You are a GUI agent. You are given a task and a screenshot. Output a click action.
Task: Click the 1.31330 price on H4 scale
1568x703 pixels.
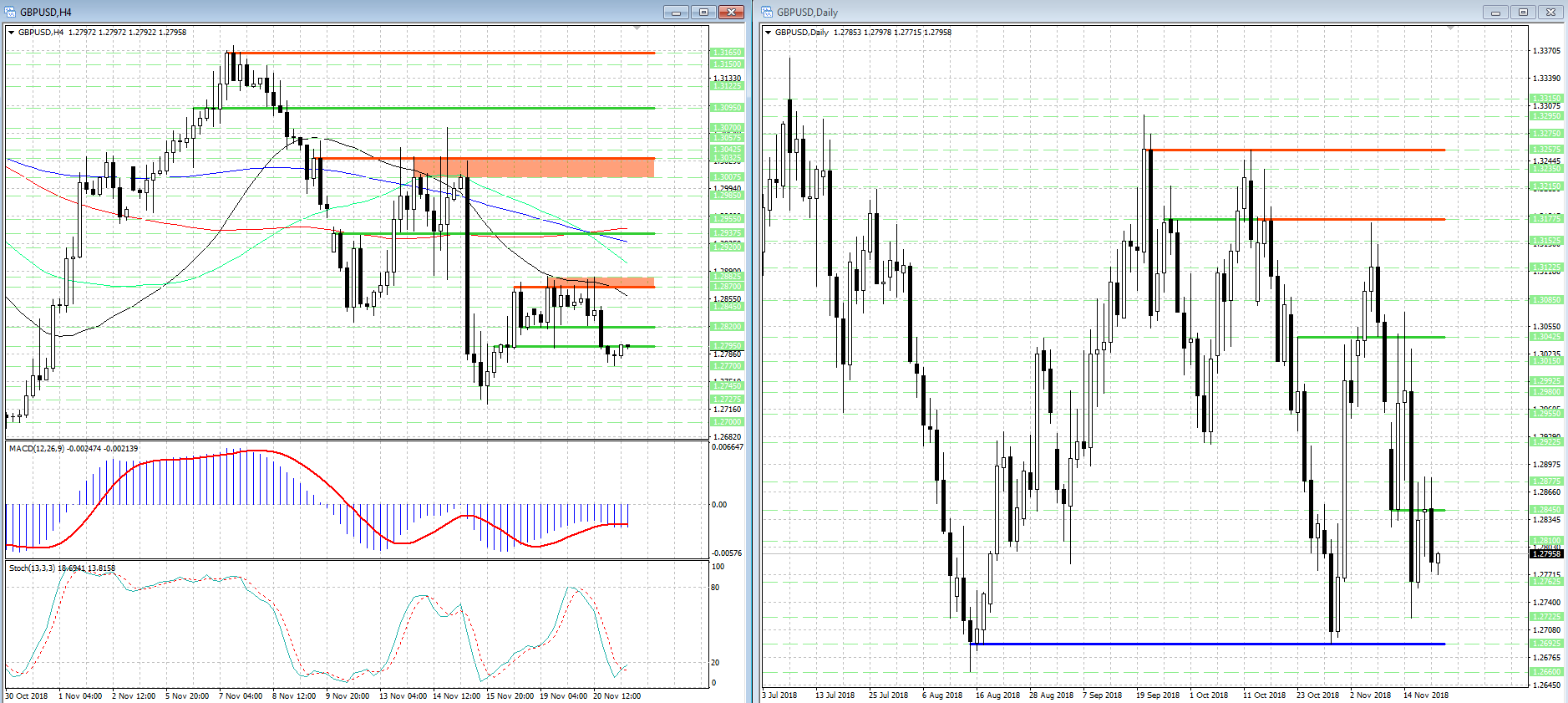(727, 79)
